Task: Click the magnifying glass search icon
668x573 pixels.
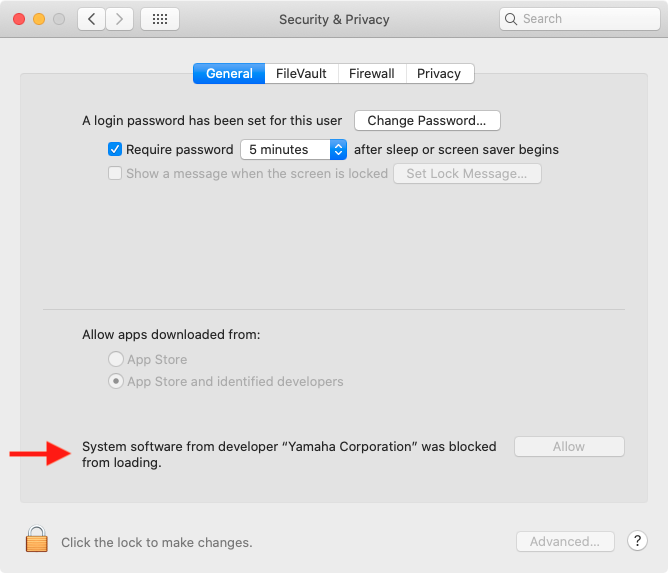Action: 511,19
